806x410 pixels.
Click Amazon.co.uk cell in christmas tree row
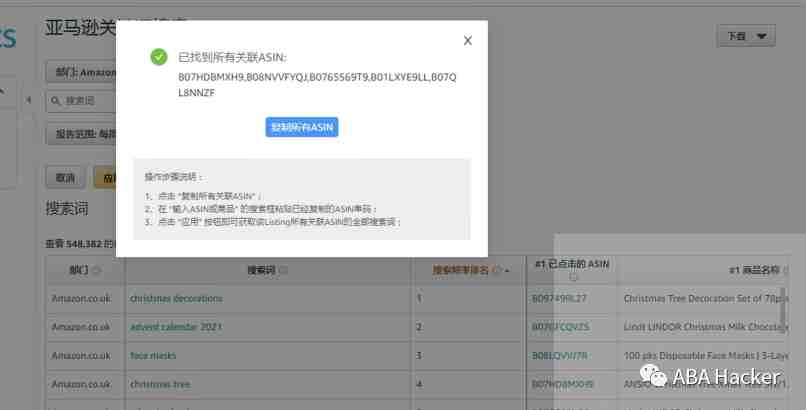(x=81, y=384)
